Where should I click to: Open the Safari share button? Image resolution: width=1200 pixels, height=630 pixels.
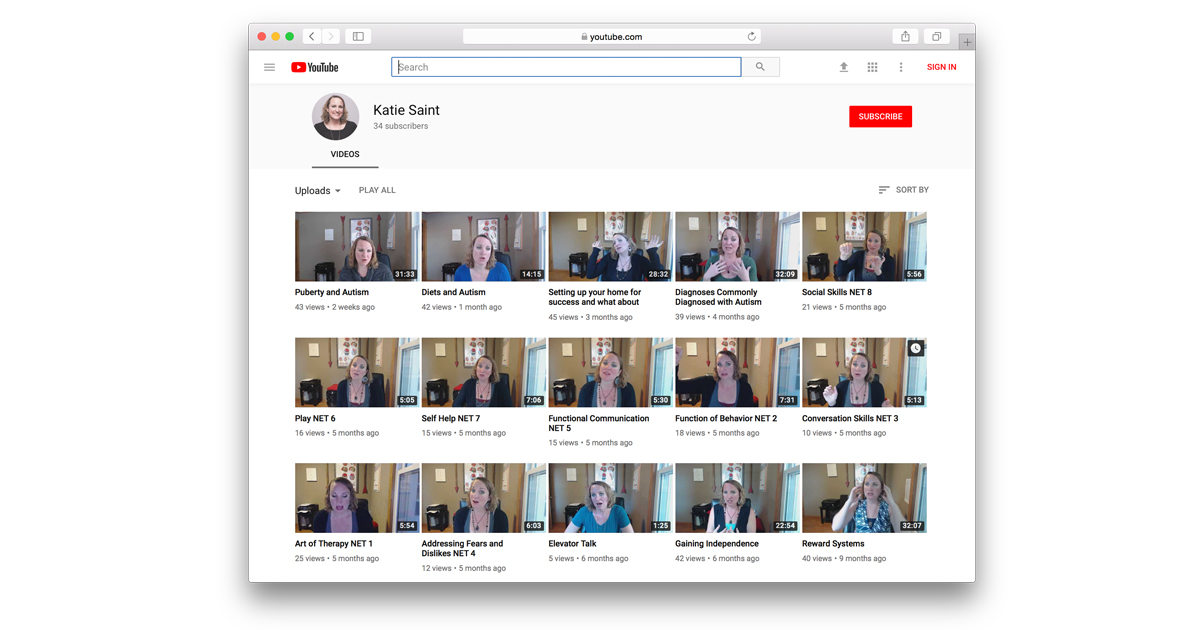905,36
